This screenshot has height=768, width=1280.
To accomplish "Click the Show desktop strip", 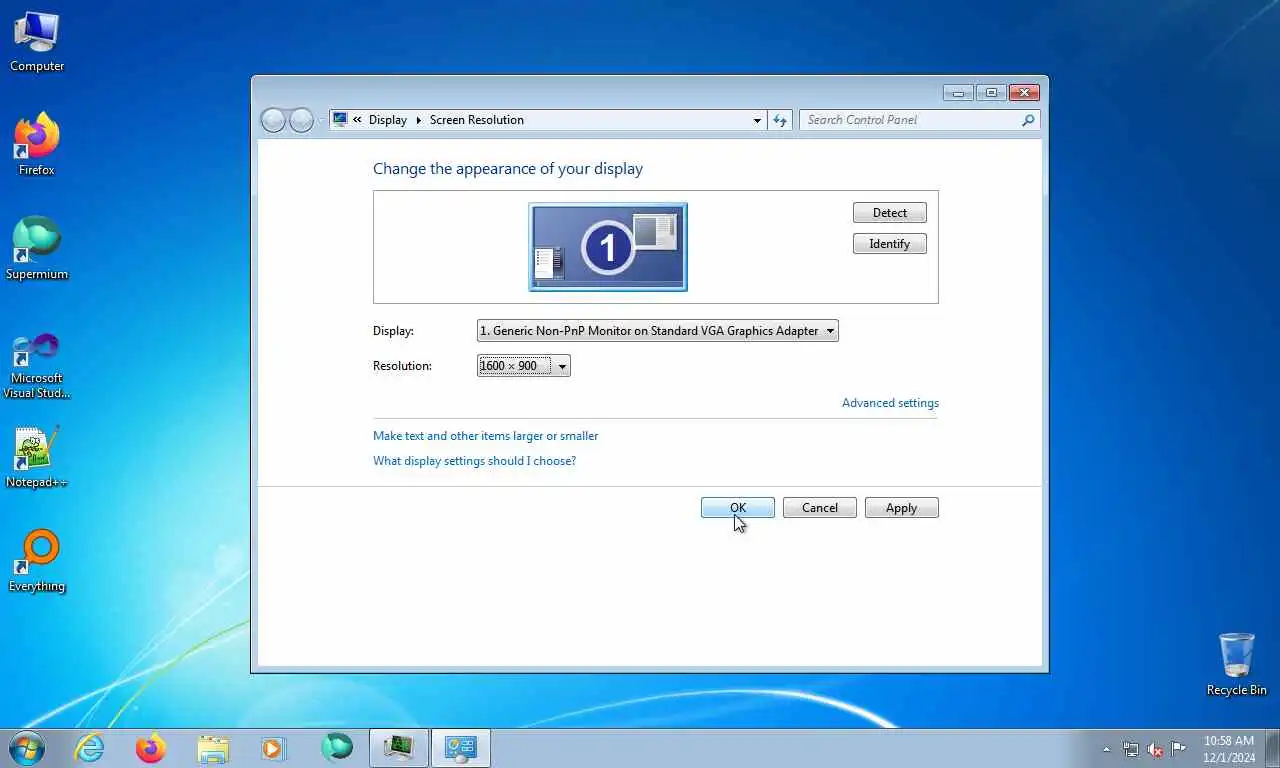I will [x=1273, y=749].
